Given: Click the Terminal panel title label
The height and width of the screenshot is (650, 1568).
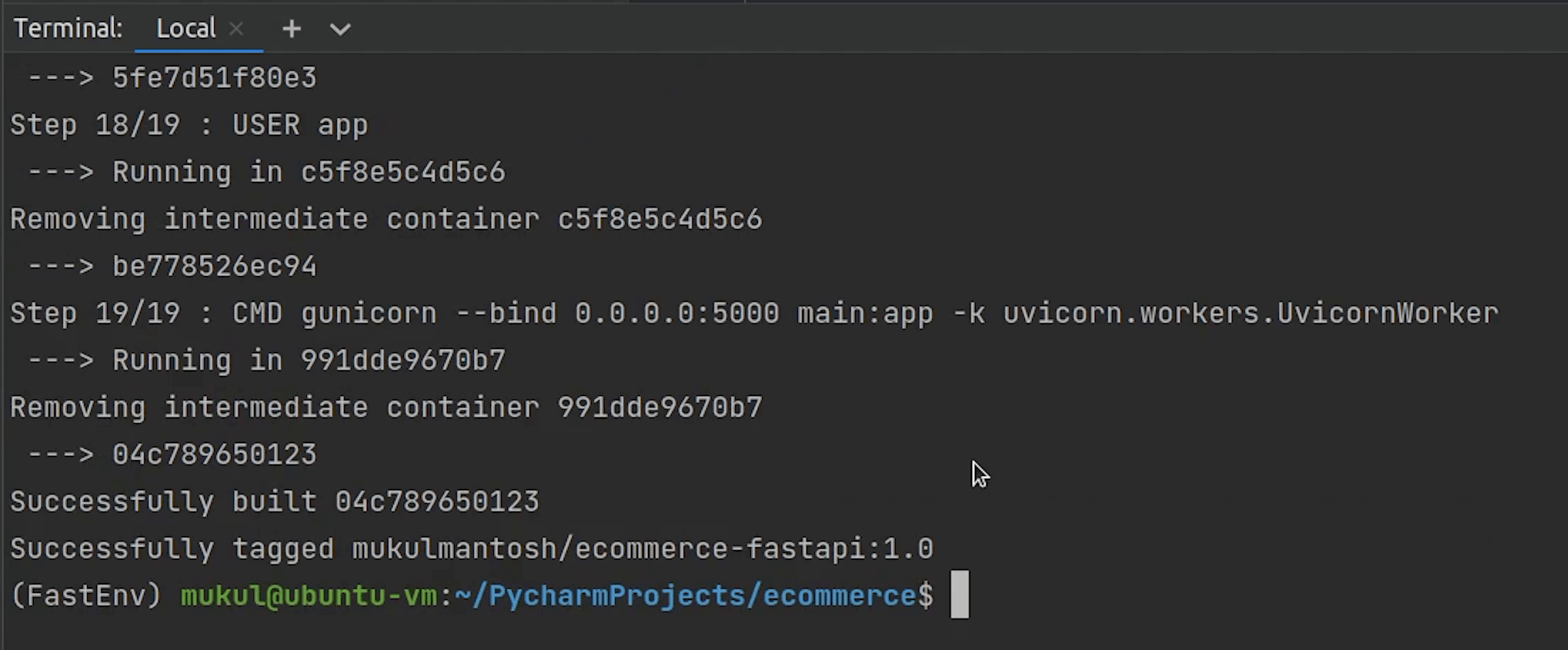Looking at the screenshot, I should click(68, 29).
